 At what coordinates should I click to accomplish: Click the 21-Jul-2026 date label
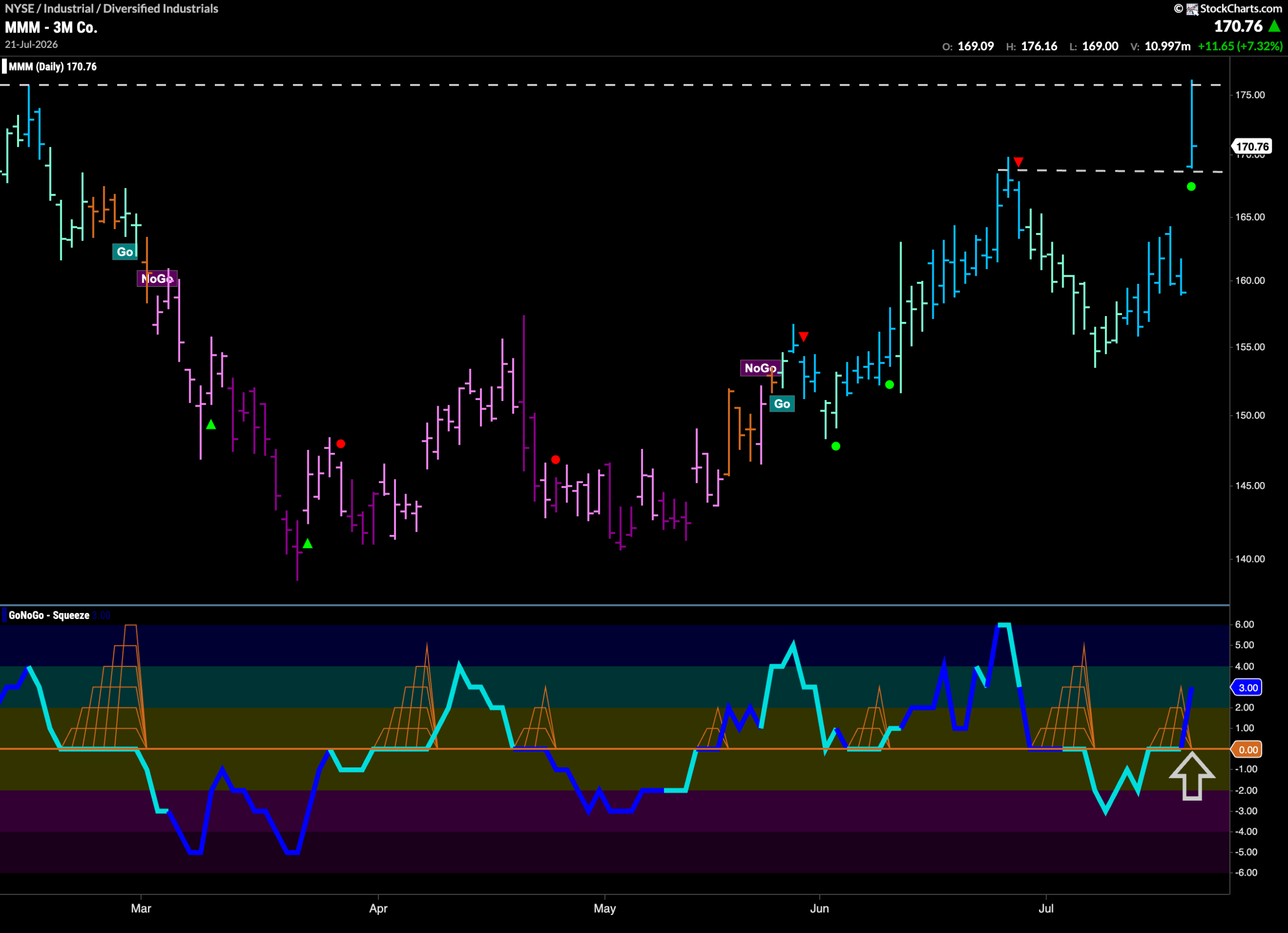coord(31,44)
